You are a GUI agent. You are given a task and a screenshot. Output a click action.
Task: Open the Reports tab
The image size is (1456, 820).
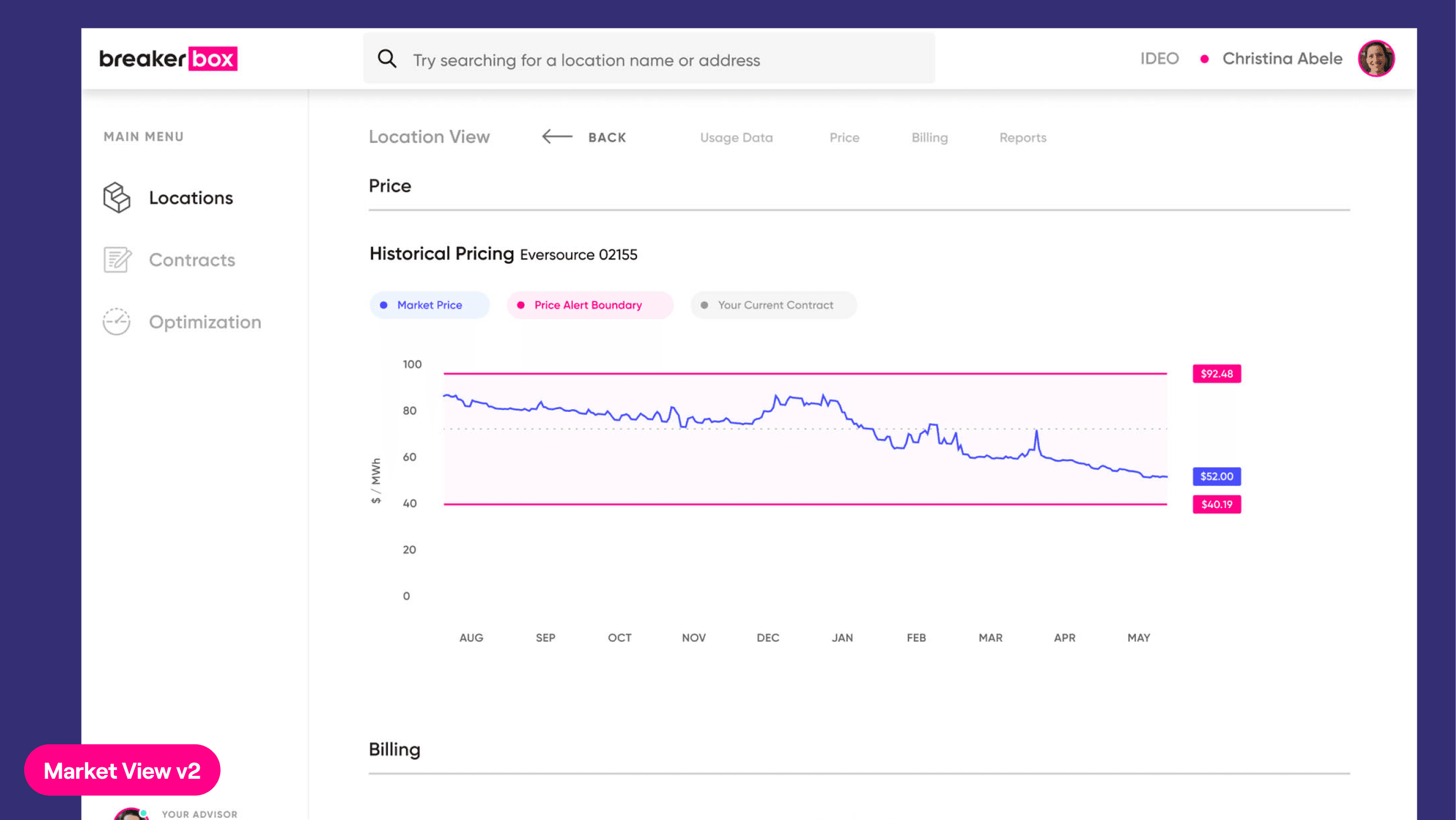click(x=1023, y=137)
